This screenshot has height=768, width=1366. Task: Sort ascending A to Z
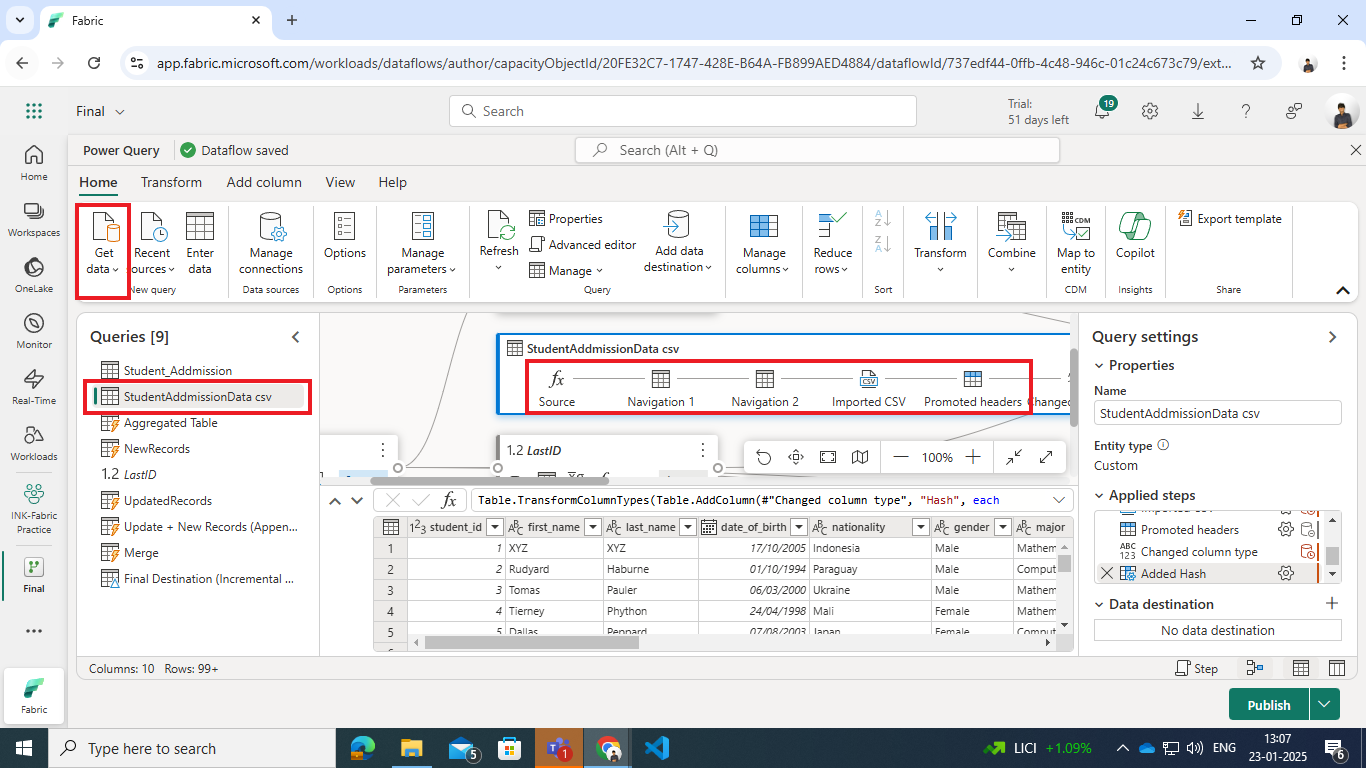coord(883,218)
